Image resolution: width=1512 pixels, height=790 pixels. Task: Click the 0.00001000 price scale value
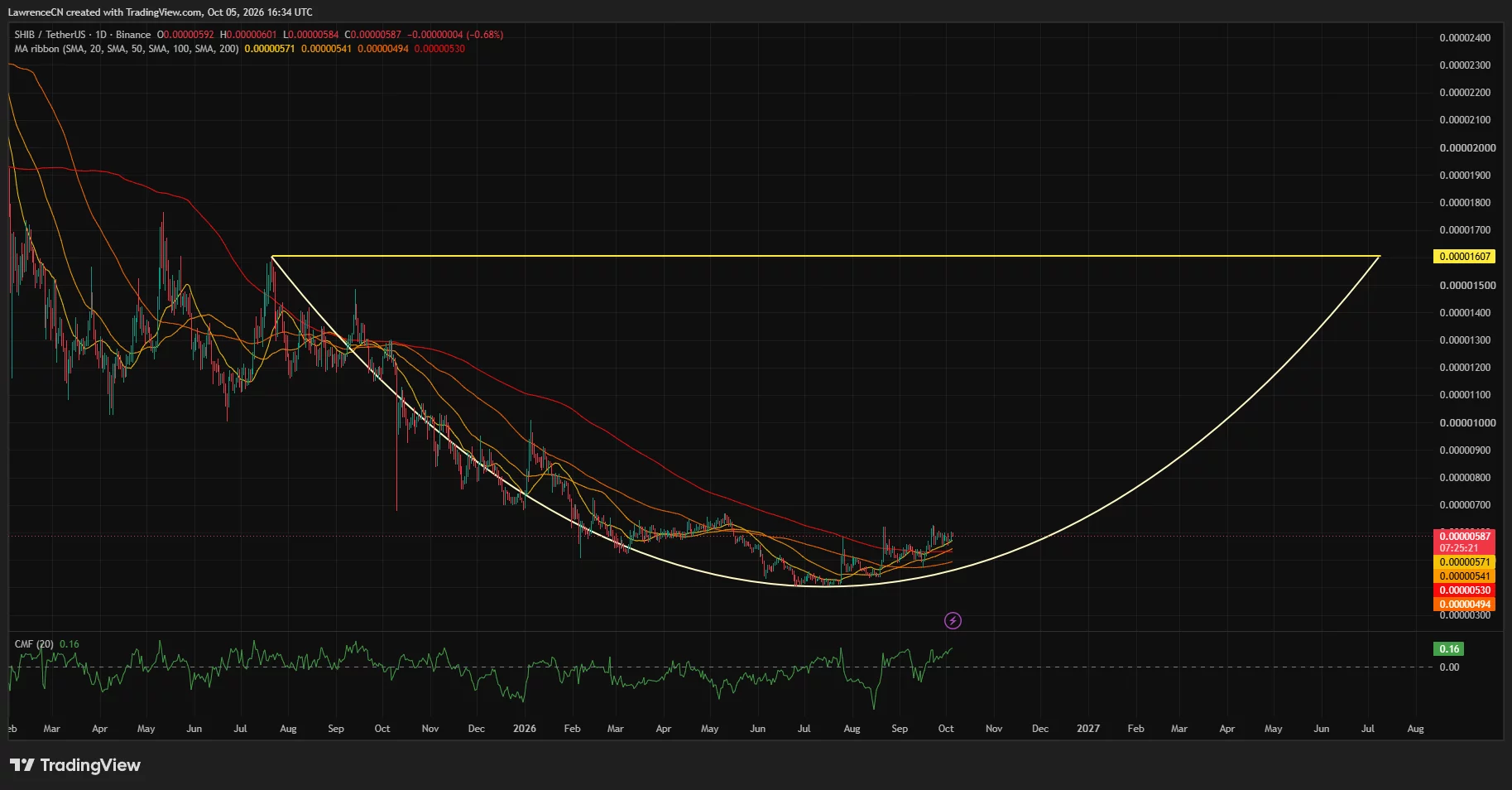[x=1467, y=423]
